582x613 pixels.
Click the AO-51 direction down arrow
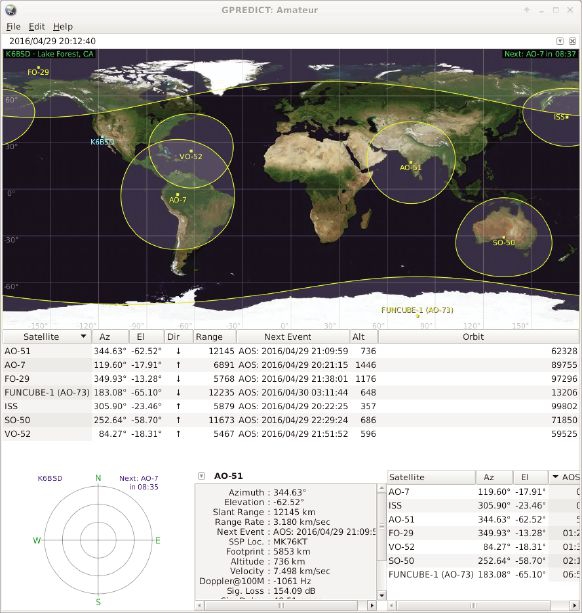tap(178, 351)
